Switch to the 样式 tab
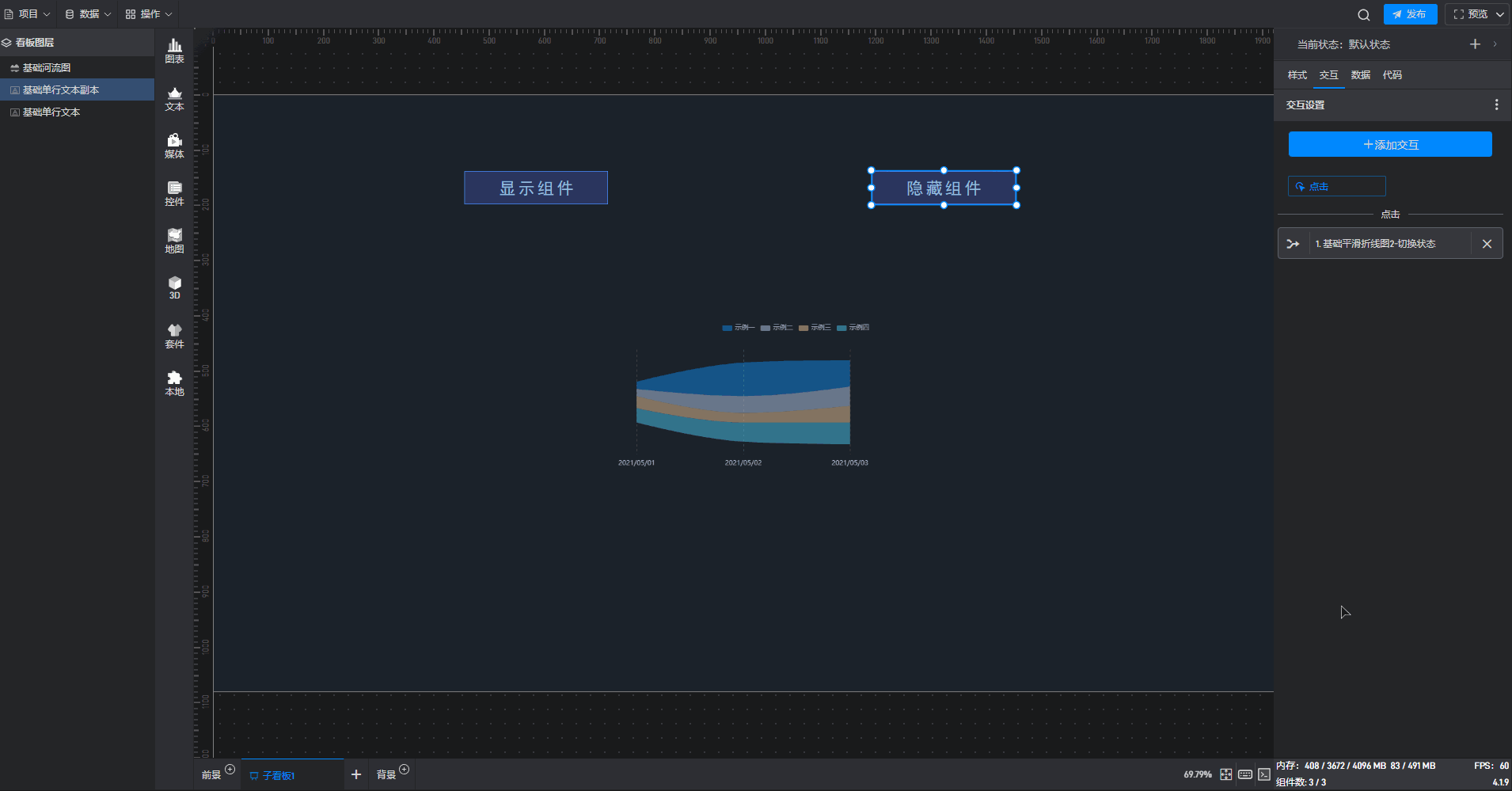Viewport: 1512px width, 791px height. point(1297,75)
